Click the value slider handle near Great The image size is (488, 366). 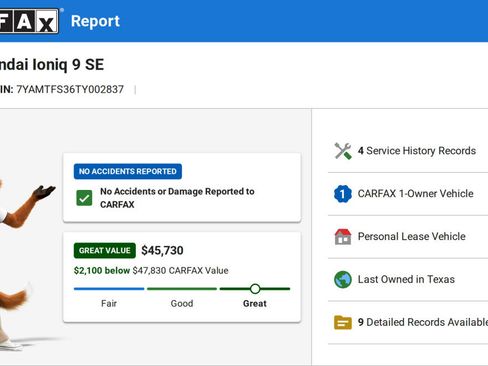pos(255,289)
